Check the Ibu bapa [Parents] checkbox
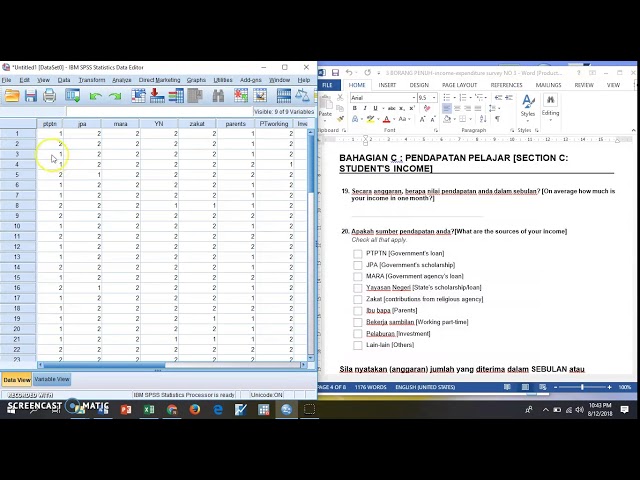The image size is (640, 480). coord(358,311)
